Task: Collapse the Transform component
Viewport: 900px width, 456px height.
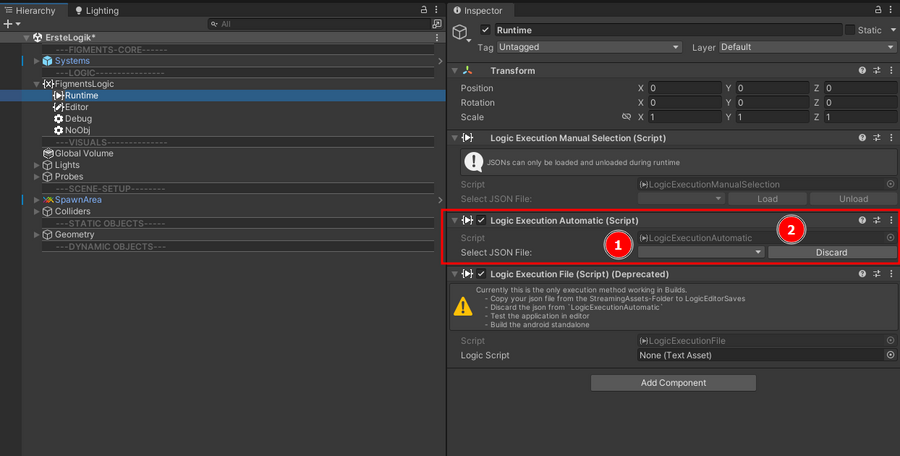Action: tap(455, 71)
